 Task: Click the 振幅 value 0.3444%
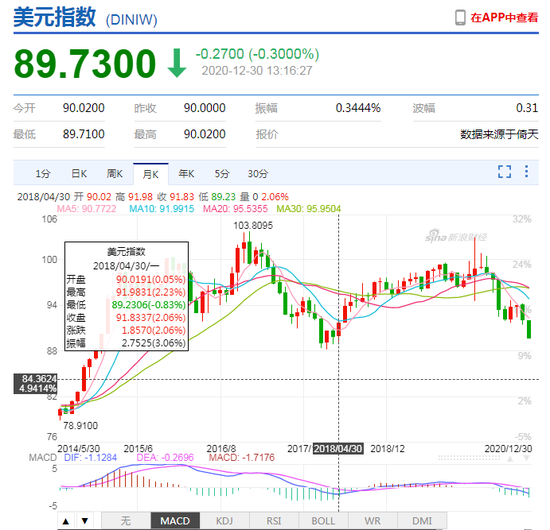[x=358, y=108]
